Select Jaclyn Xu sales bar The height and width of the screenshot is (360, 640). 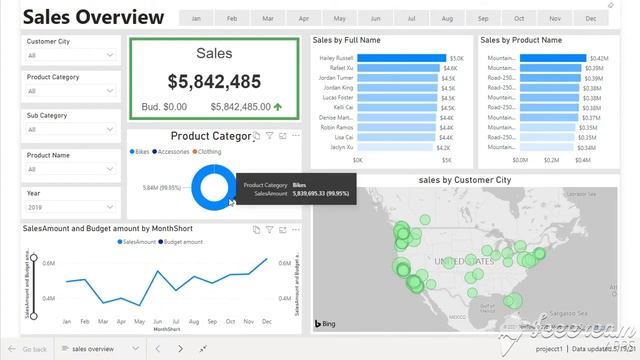[395, 147]
